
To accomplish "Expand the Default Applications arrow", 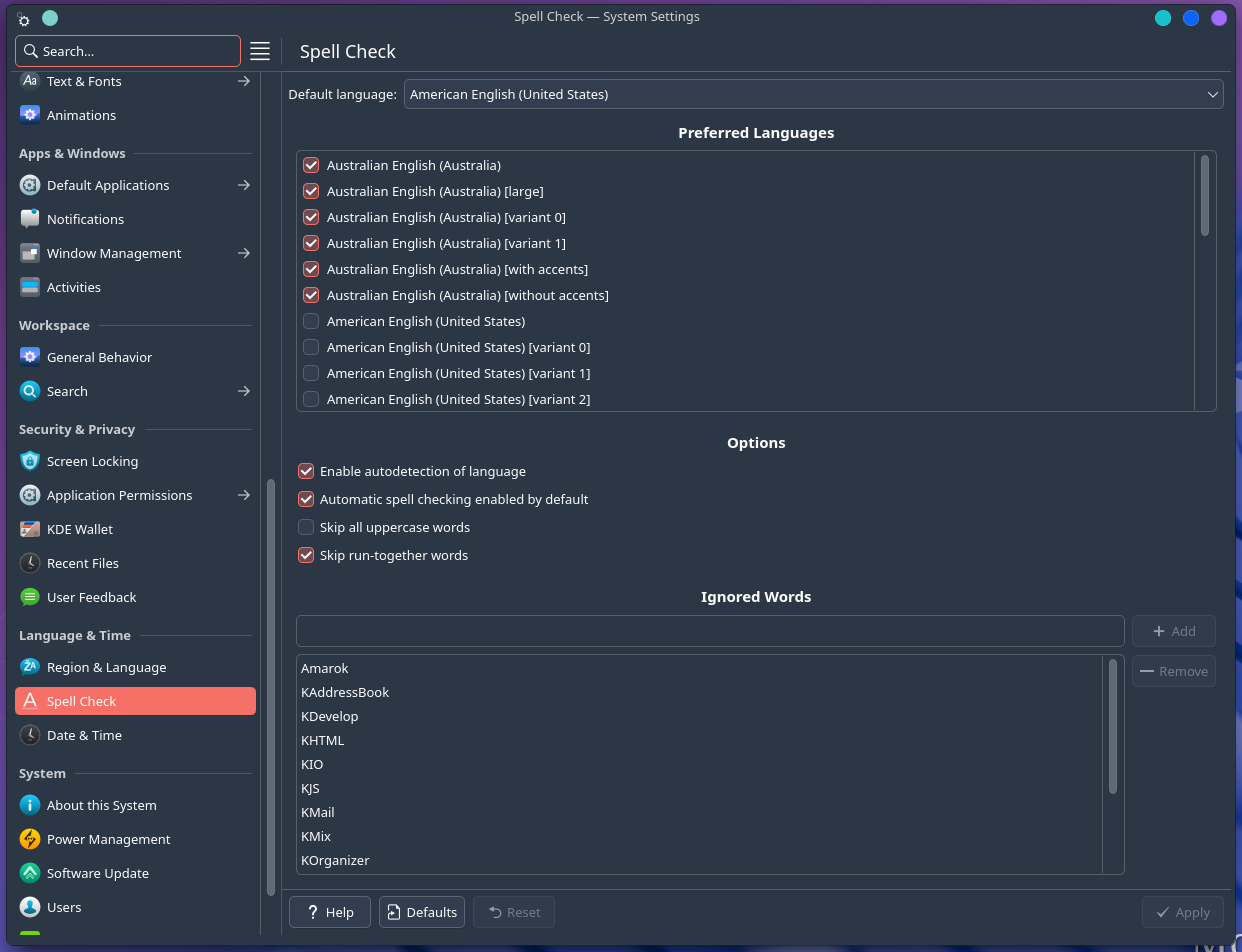I will pos(243,185).
